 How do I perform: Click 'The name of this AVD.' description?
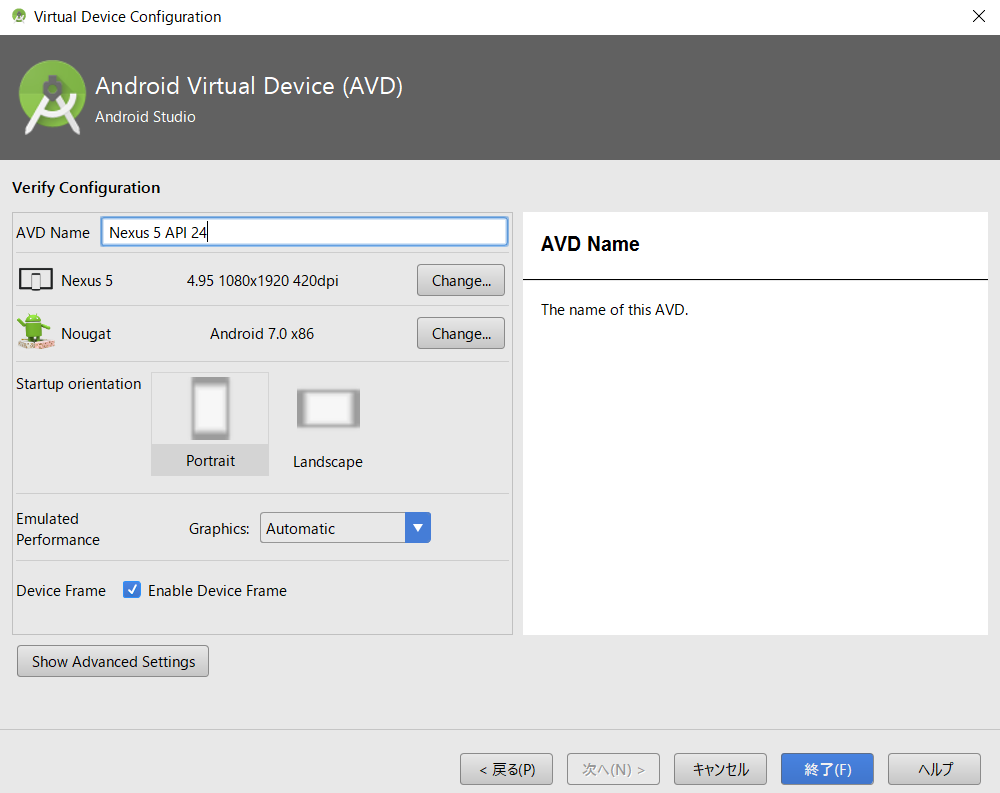pyautogui.click(x=614, y=310)
